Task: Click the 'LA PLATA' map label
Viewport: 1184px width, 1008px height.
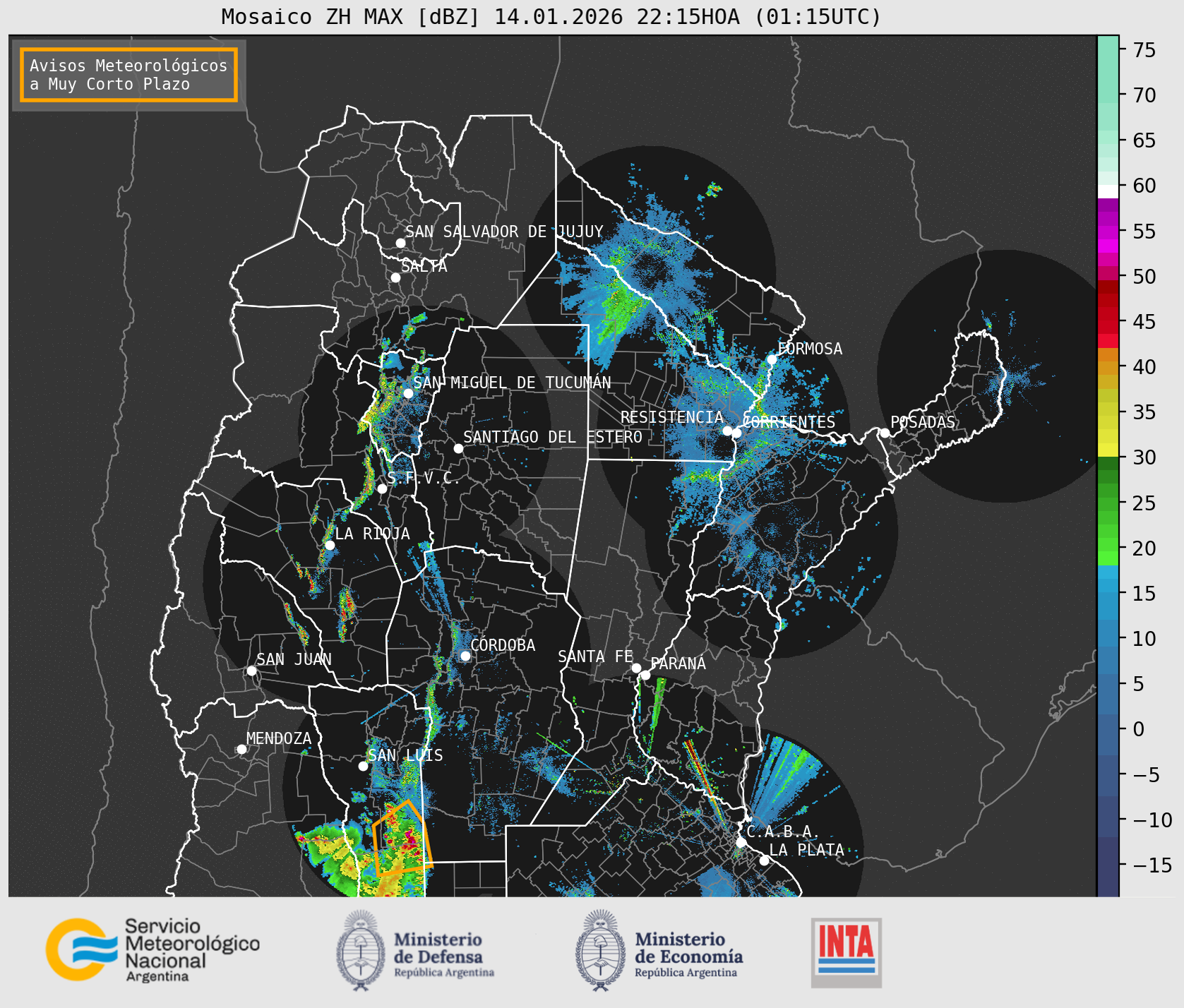Action: (807, 850)
